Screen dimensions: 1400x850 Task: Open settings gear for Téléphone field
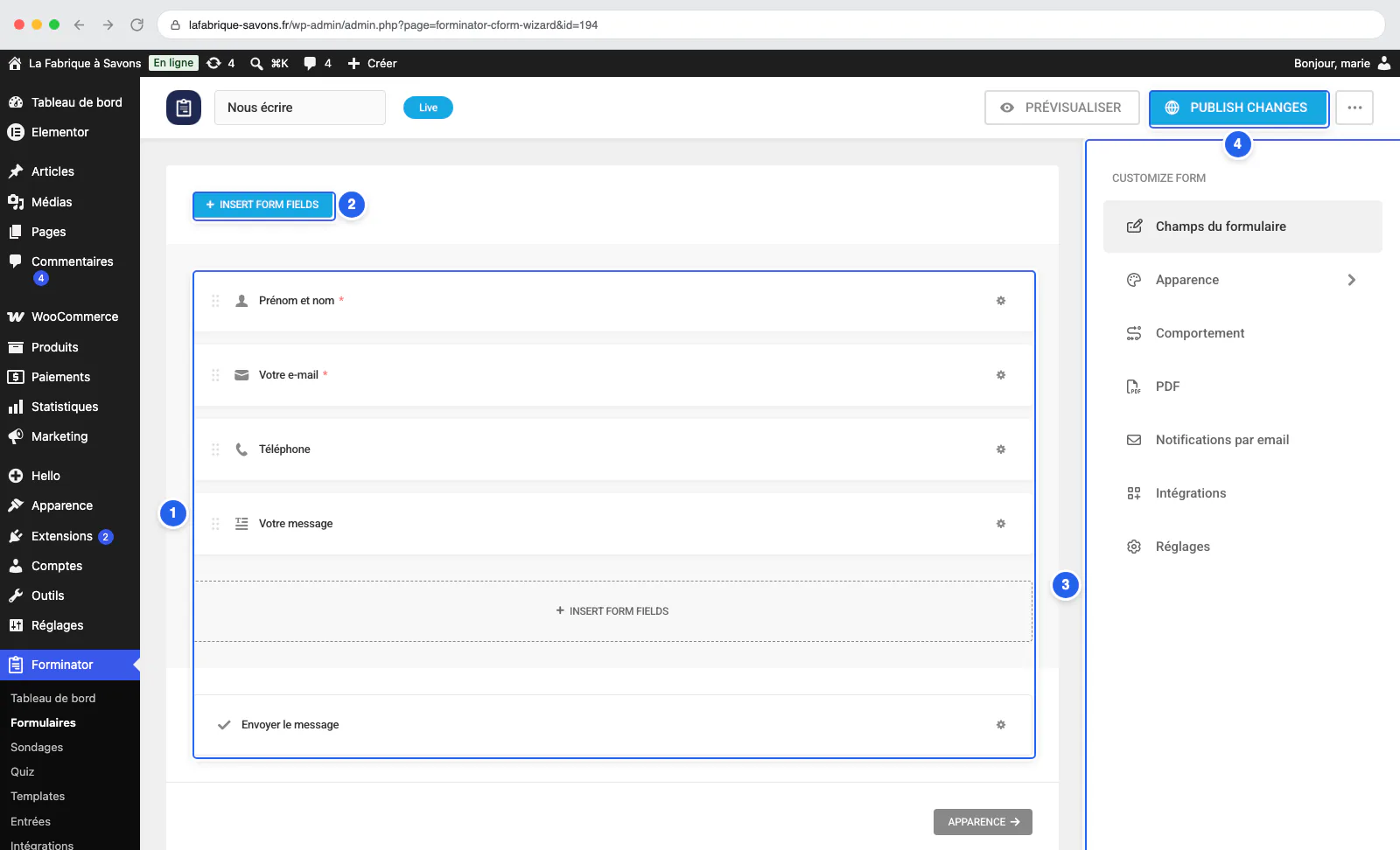(1001, 449)
